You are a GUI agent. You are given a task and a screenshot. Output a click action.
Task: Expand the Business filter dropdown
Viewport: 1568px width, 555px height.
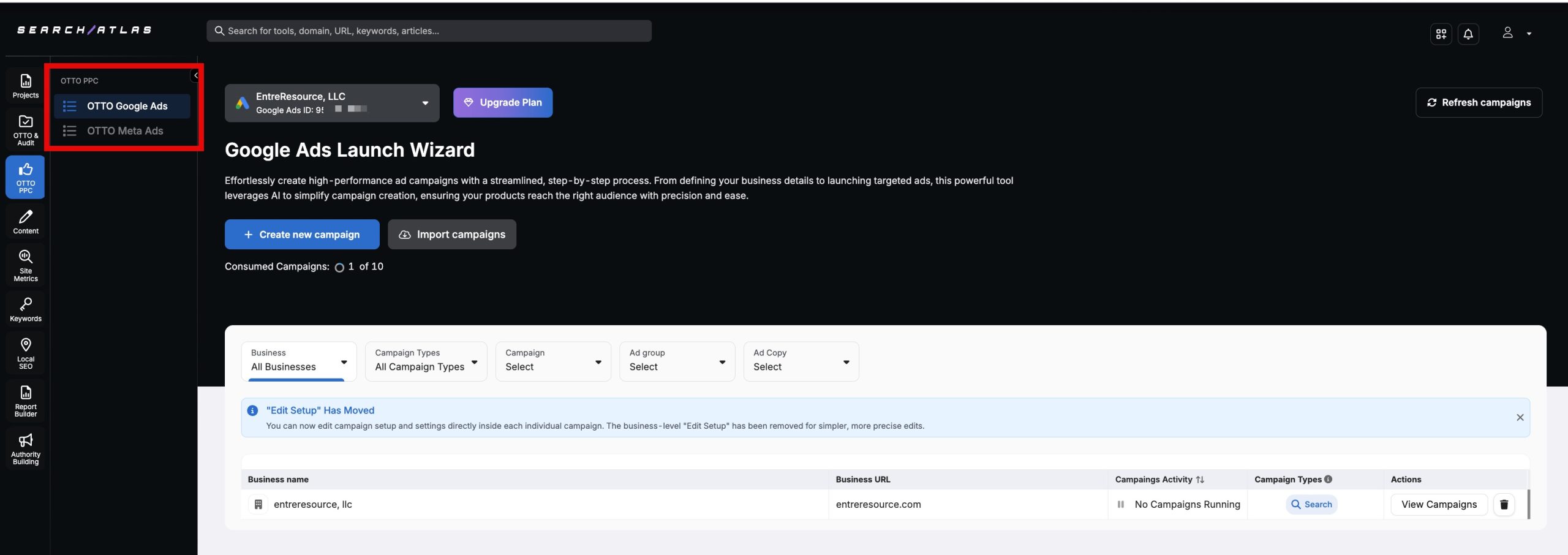click(x=298, y=361)
